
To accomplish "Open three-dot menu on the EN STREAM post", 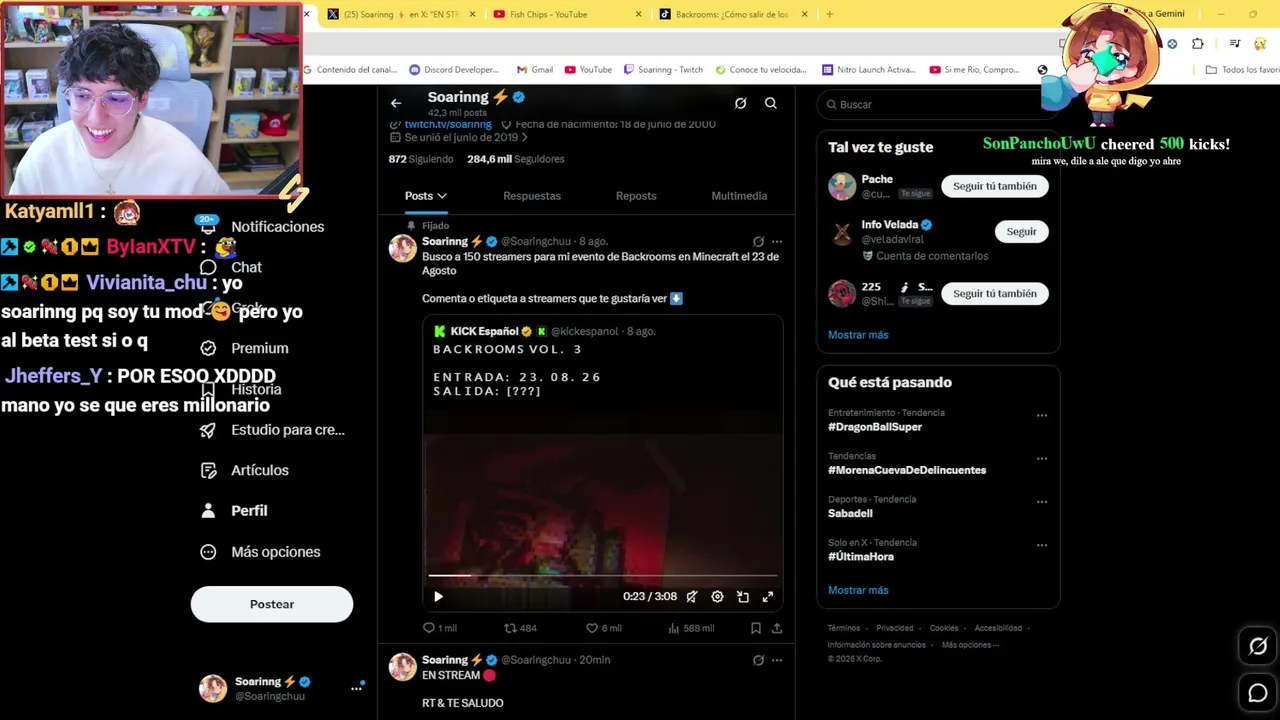I will pyautogui.click(x=777, y=660).
